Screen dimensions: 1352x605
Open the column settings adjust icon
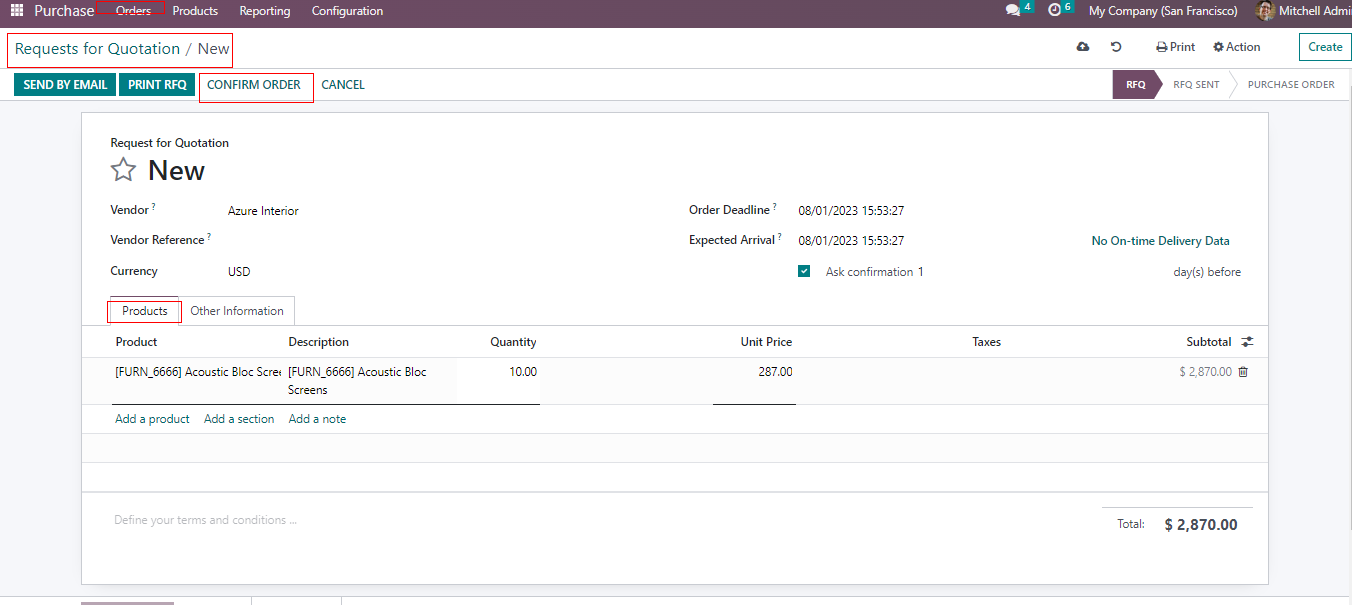[x=1247, y=342]
